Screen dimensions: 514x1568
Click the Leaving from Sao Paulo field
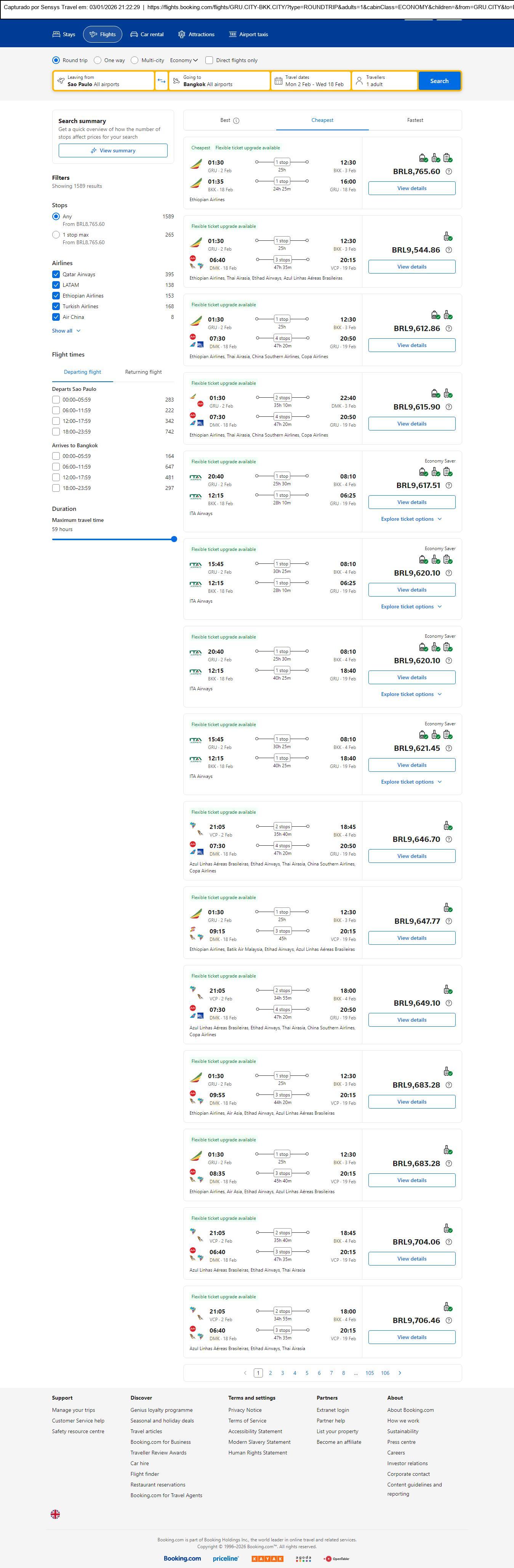tap(104, 81)
